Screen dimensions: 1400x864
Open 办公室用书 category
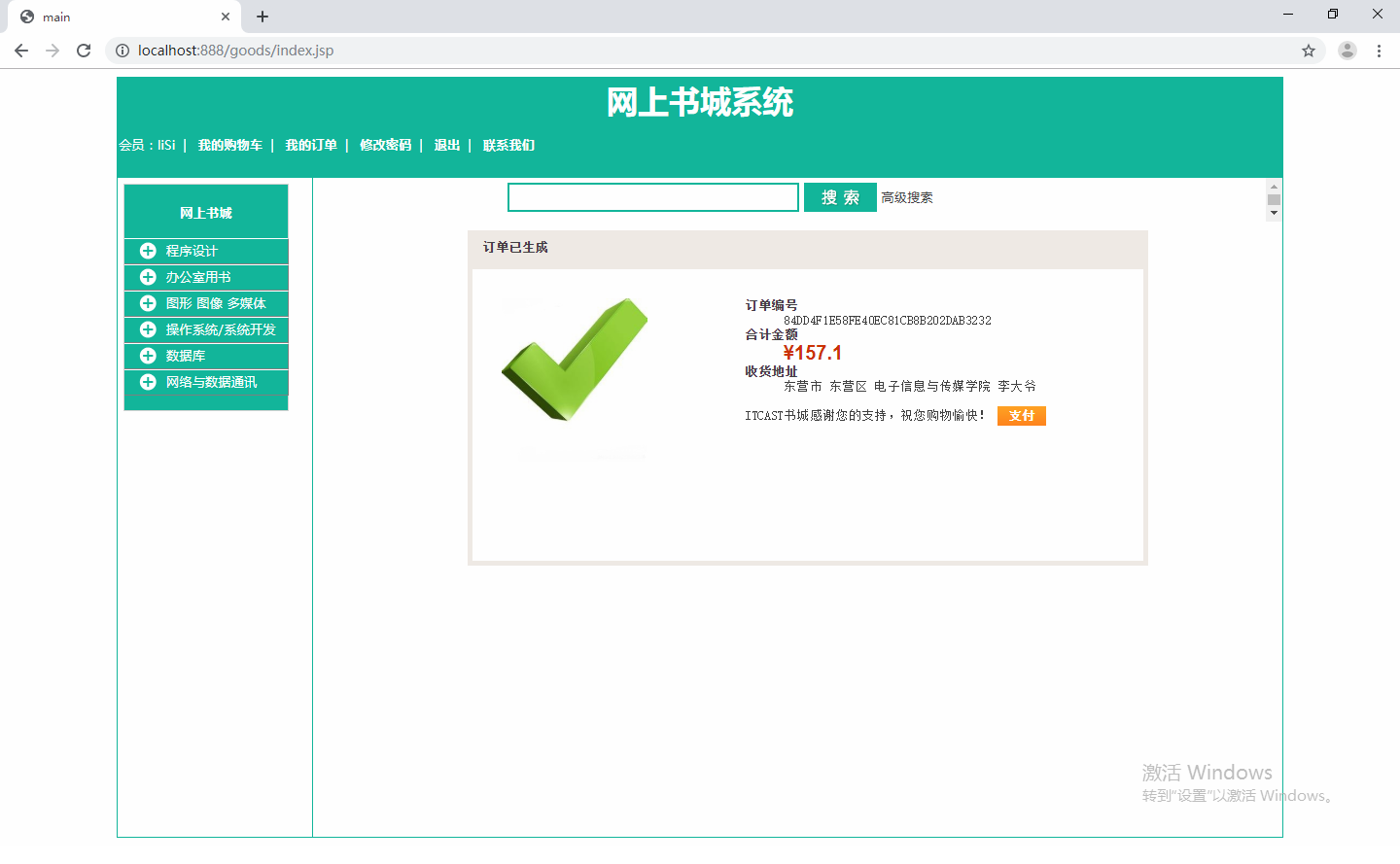[198, 277]
